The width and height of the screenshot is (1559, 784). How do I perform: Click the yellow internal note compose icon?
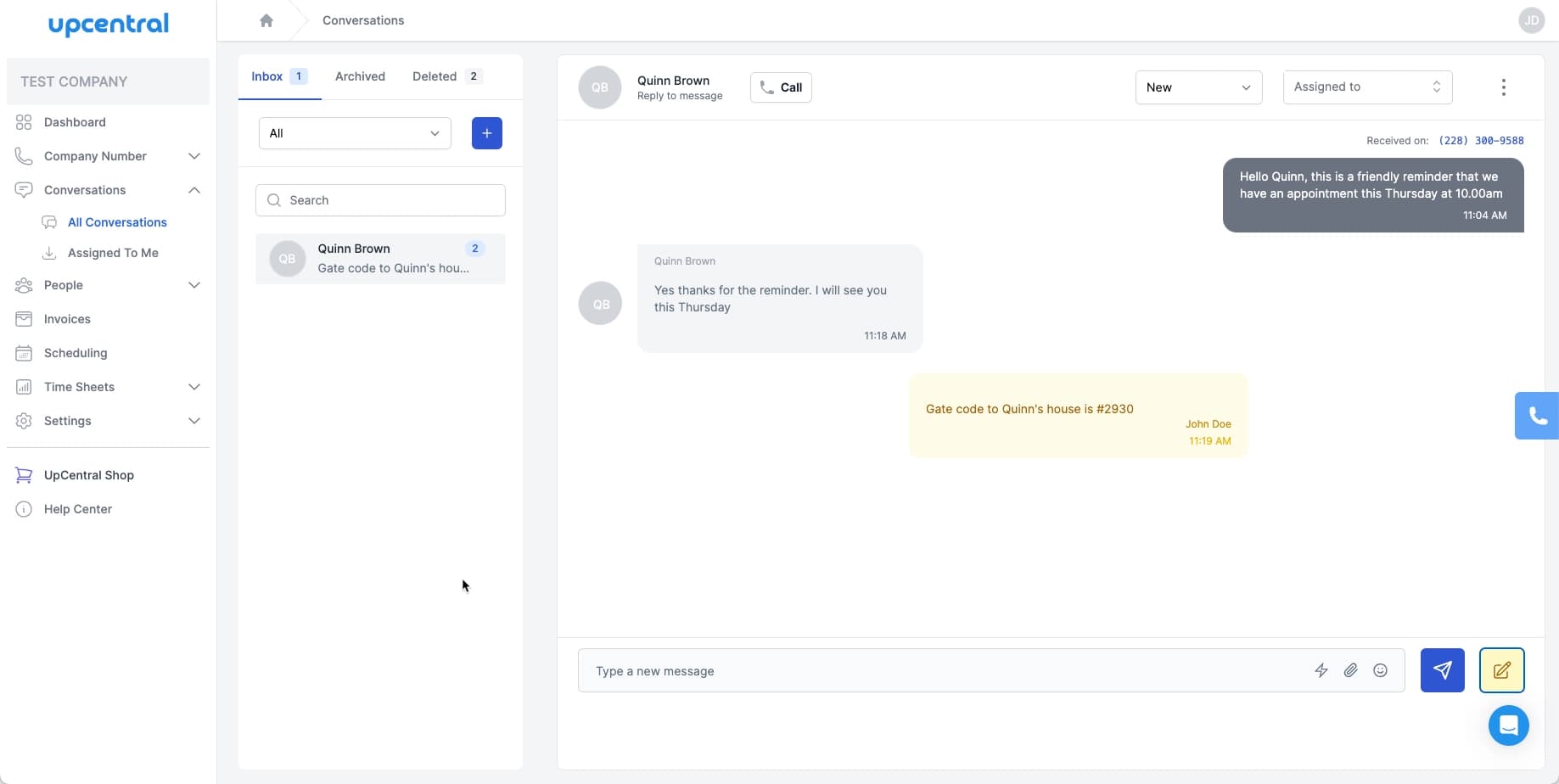1501,669
